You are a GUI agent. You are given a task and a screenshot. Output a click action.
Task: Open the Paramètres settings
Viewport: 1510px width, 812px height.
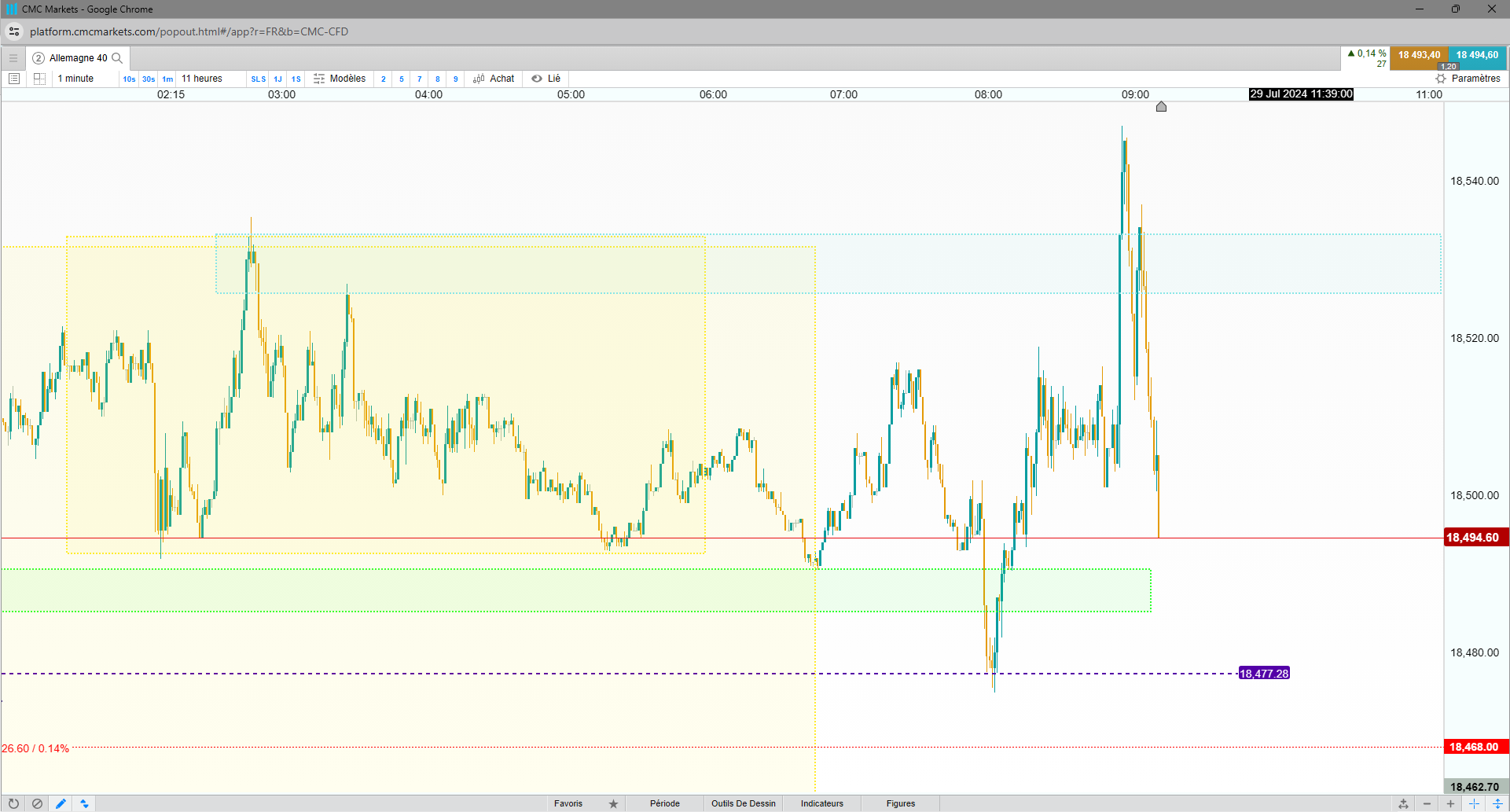pyautogui.click(x=1468, y=79)
